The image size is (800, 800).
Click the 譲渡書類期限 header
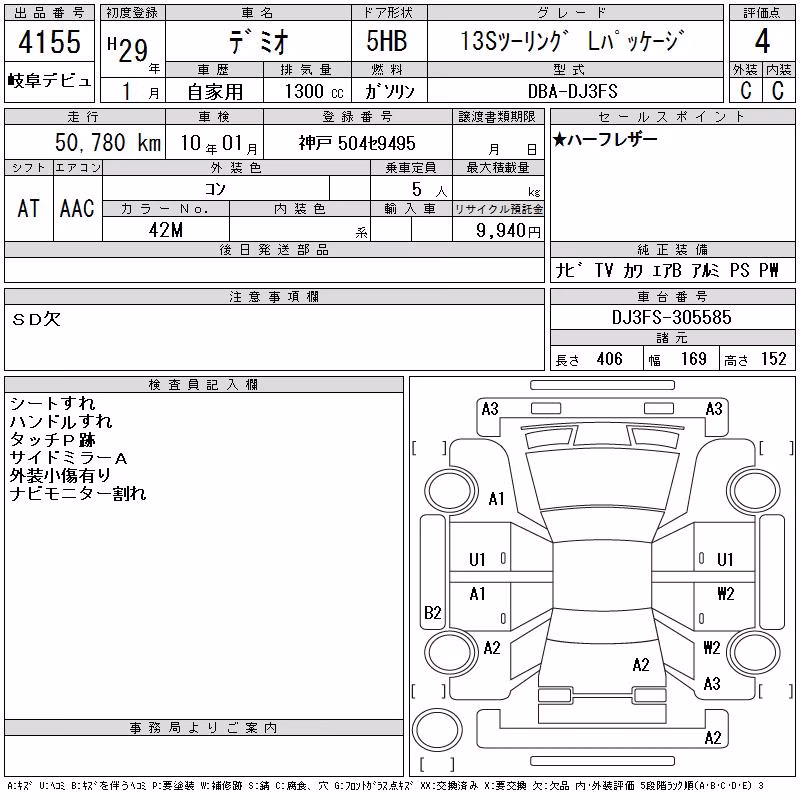pyautogui.click(x=497, y=117)
